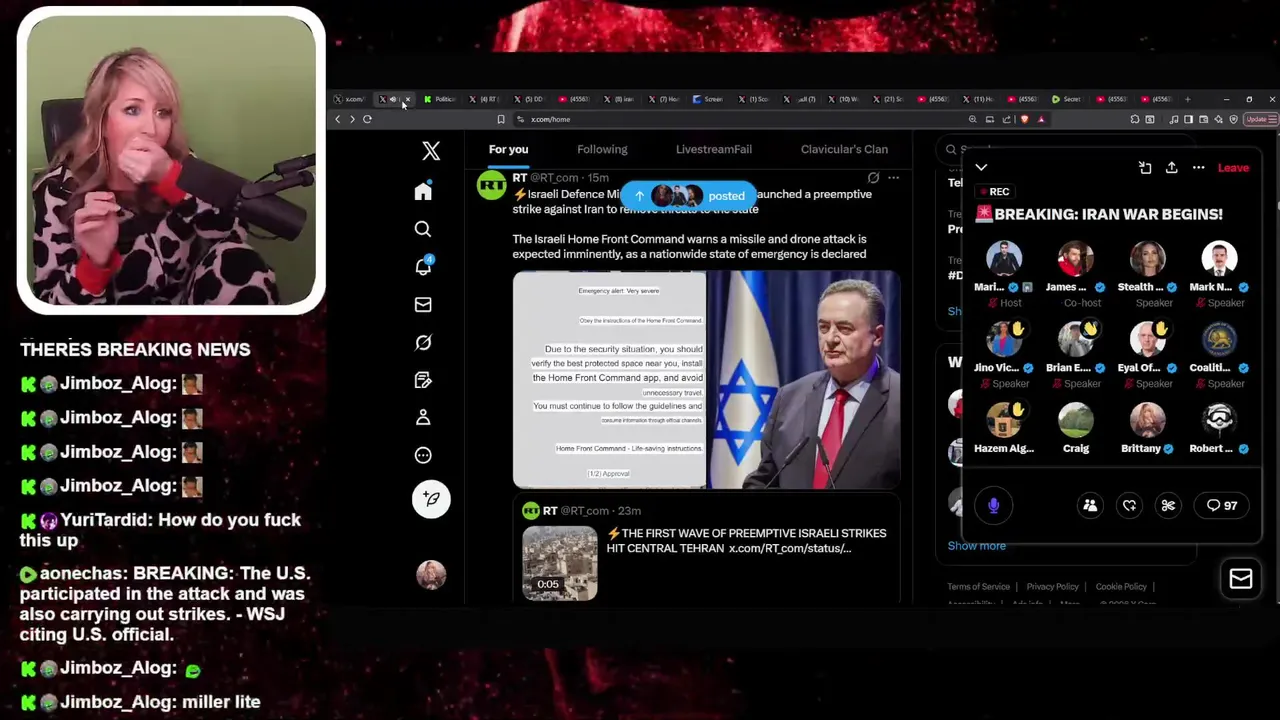Open speaker Jino Vic avatar

click(1004, 340)
